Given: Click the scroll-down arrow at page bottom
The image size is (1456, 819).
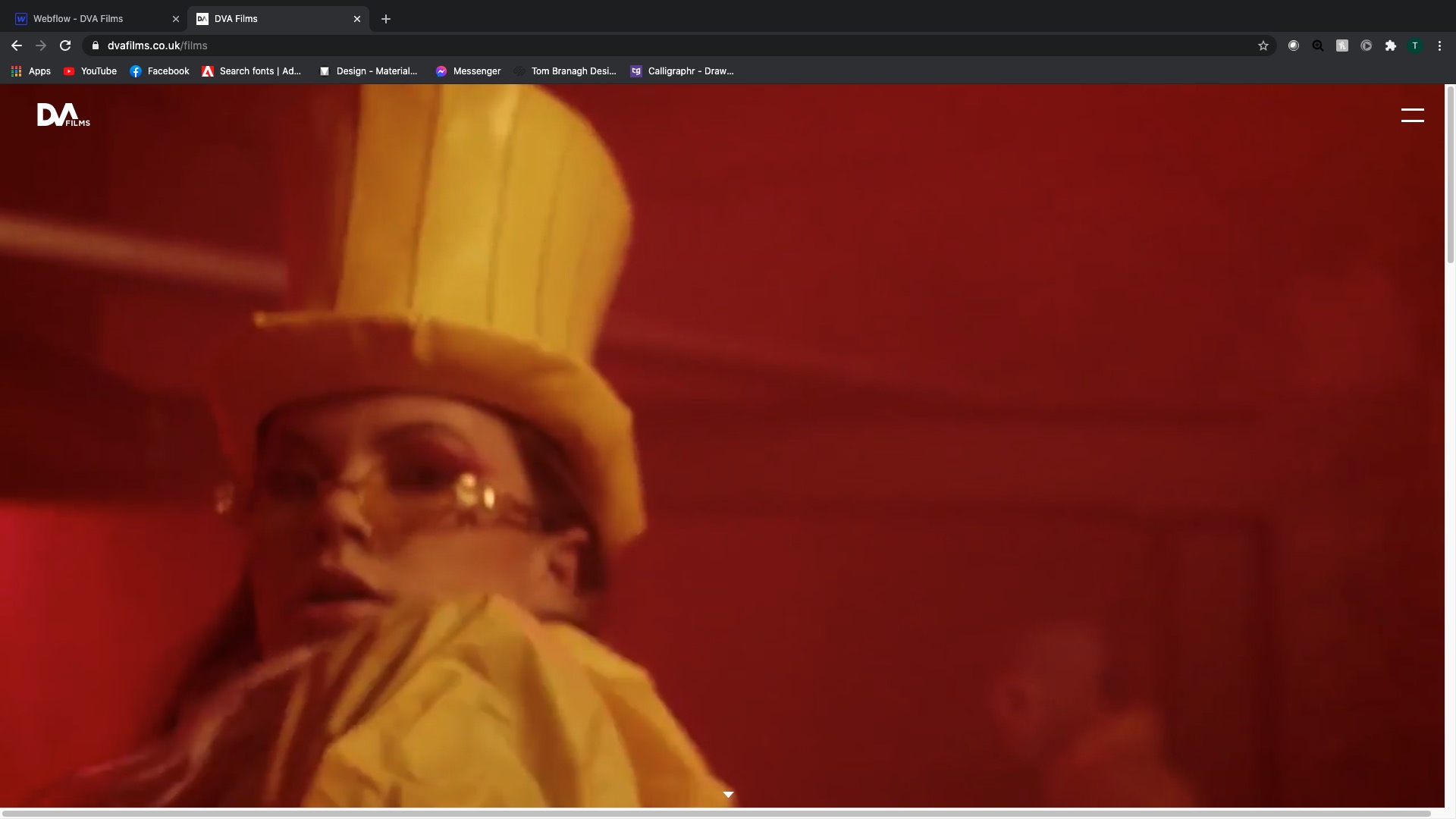Looking at the screenshot, I should click(728, 794).
